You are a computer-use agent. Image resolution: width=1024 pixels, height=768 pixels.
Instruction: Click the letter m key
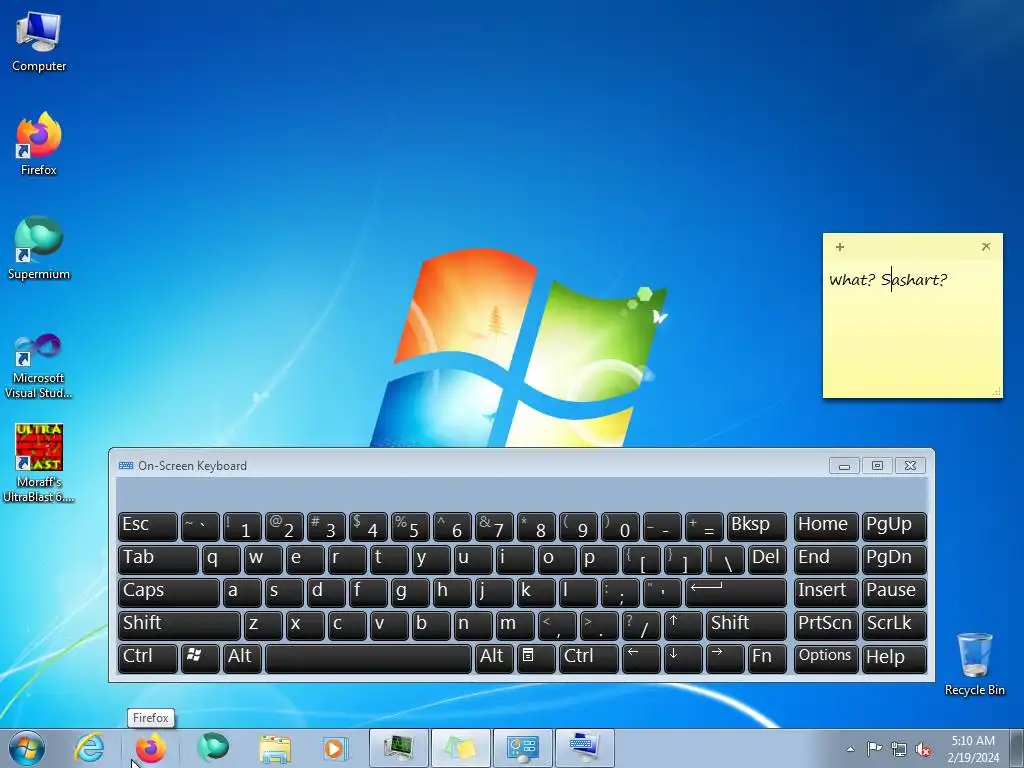[515, 625]
